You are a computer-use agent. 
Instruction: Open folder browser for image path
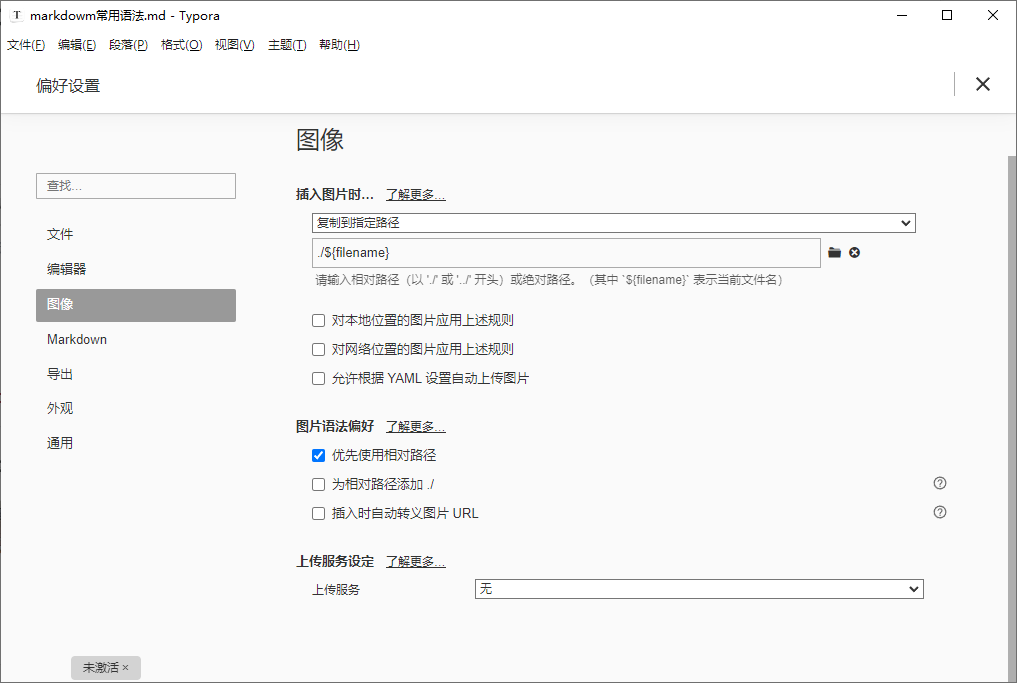(834, 253)
